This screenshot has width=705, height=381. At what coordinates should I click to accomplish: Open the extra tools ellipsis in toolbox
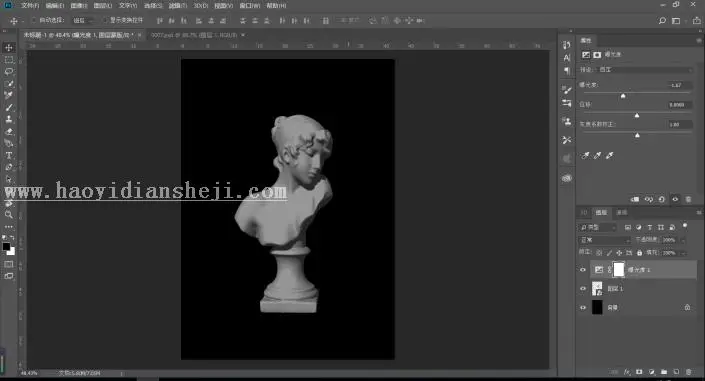pos(9,227)
